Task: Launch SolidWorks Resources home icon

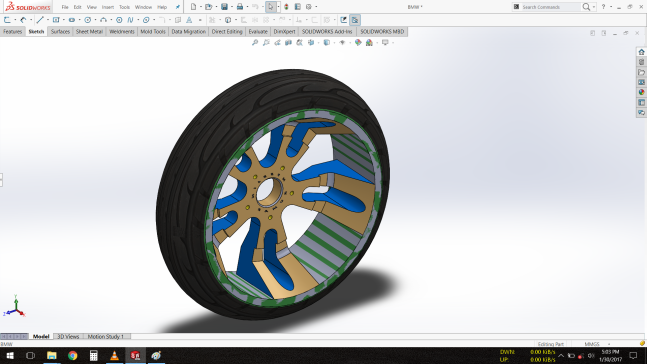Action: (x=641, y=52)
